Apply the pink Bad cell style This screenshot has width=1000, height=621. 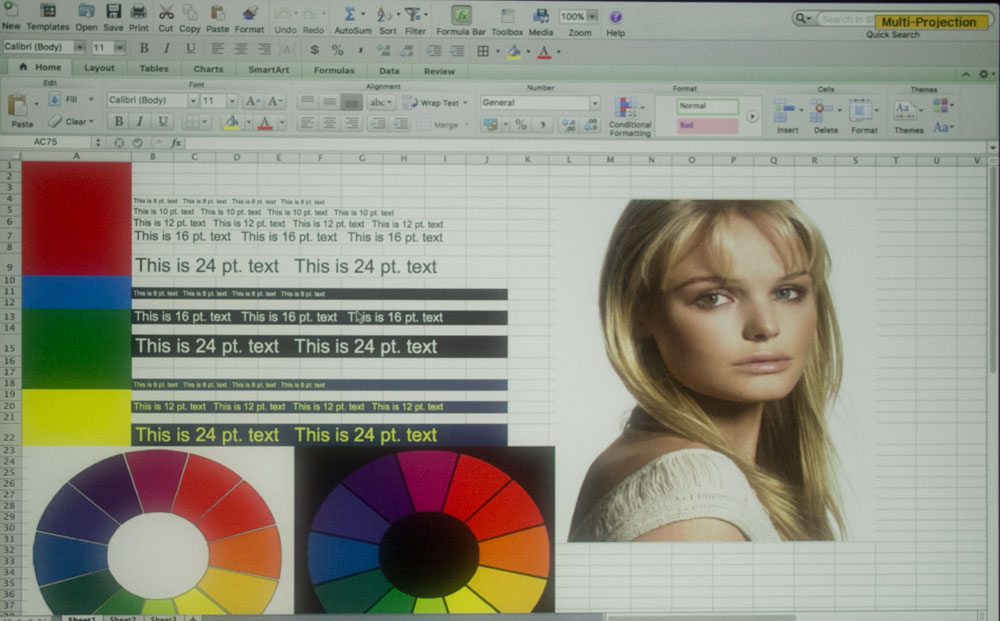coord(707,126)
